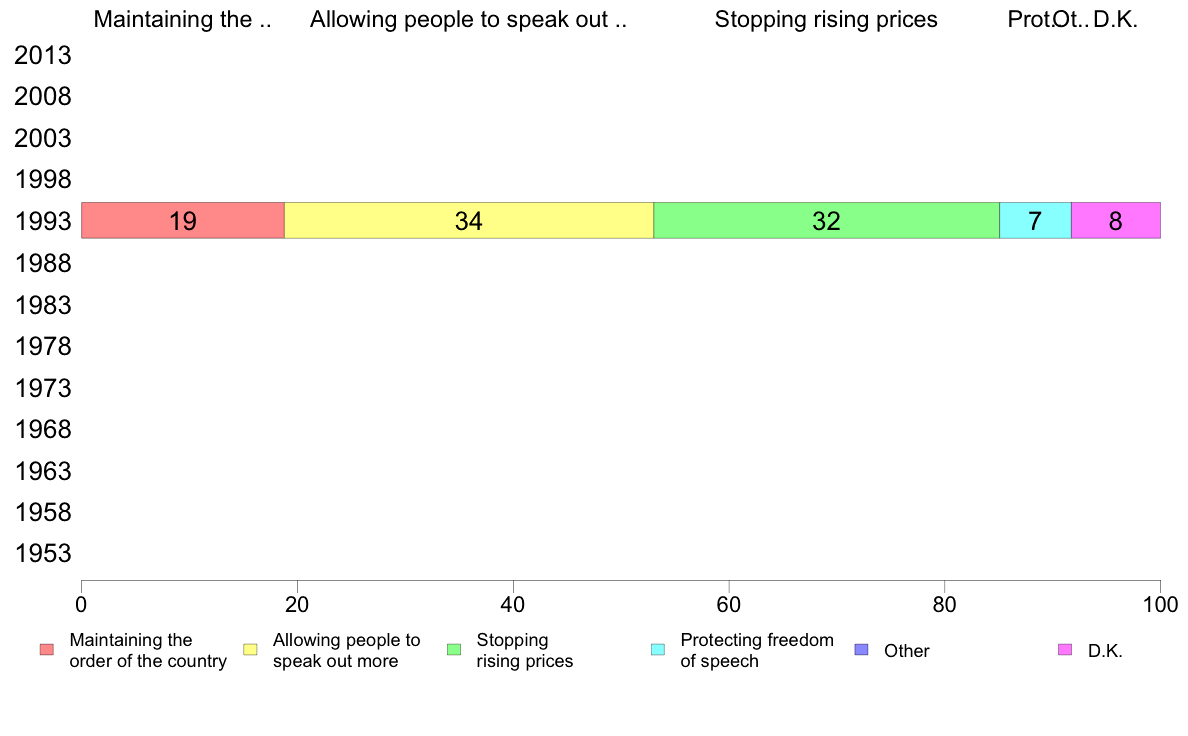Click the 1953 year label
The width and height of the screenshot is (1188, 736).
43,553
